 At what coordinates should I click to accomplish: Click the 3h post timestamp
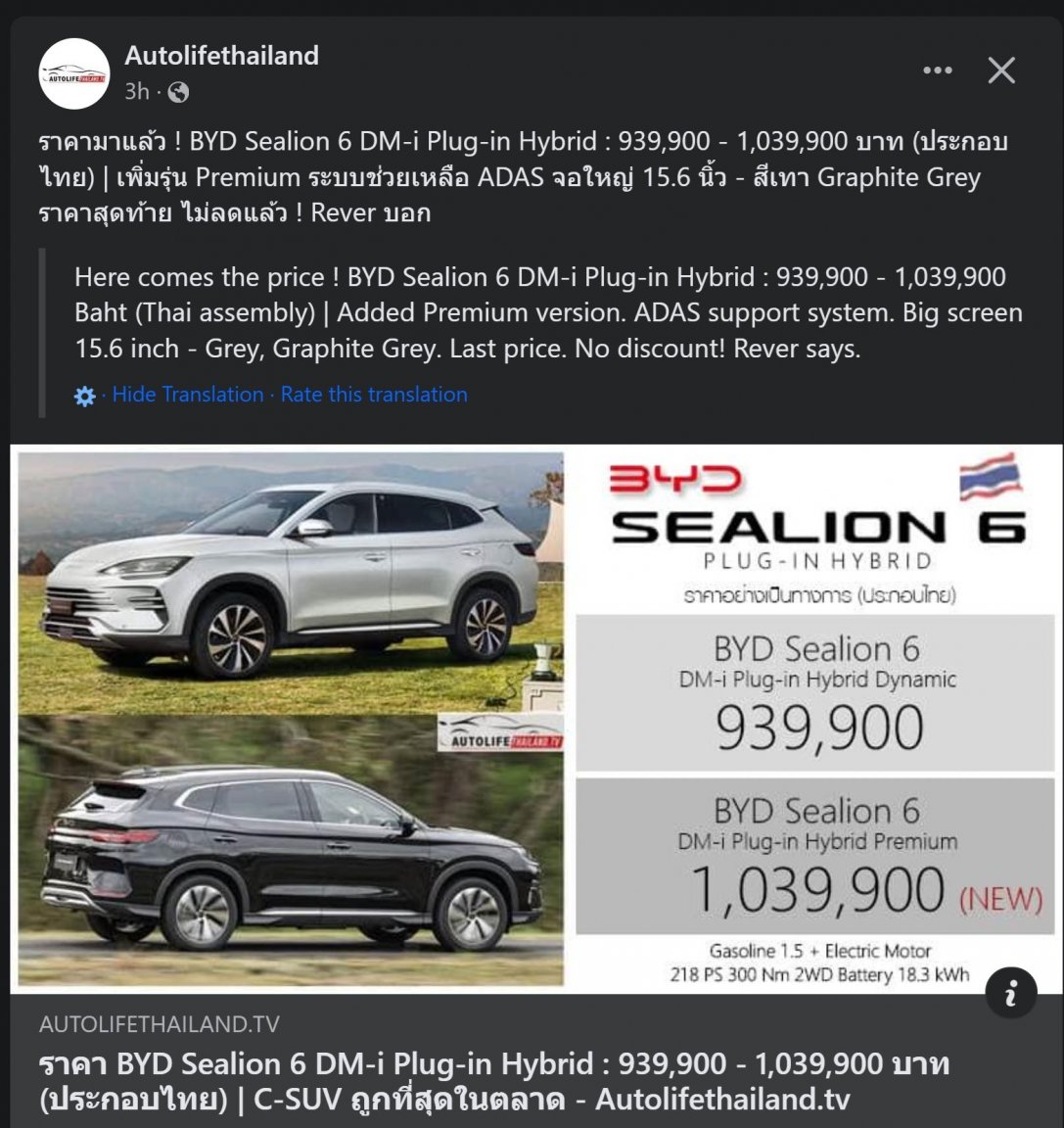pos(137,91)
